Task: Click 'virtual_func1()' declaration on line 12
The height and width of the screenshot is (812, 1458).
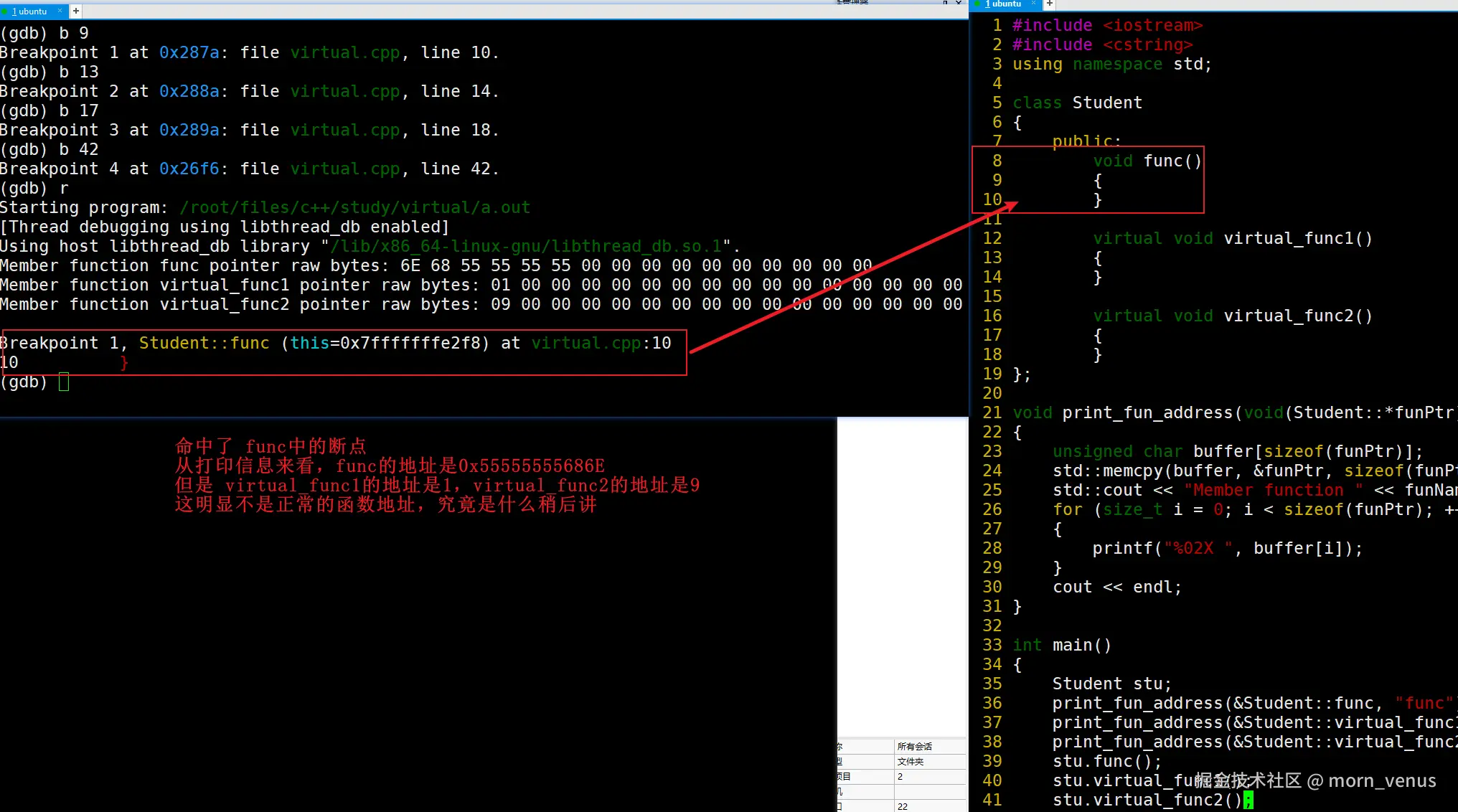Action: (1297, 238)
